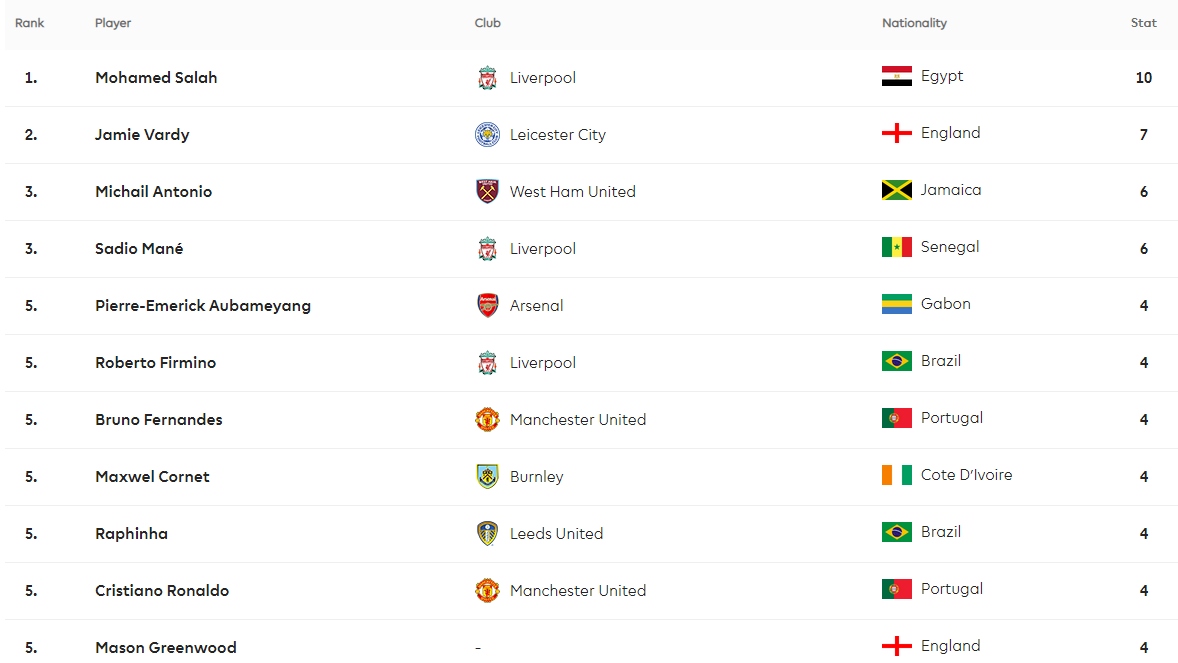
Task: Click the Stat column header
Action: click(x=1143, y=23)
